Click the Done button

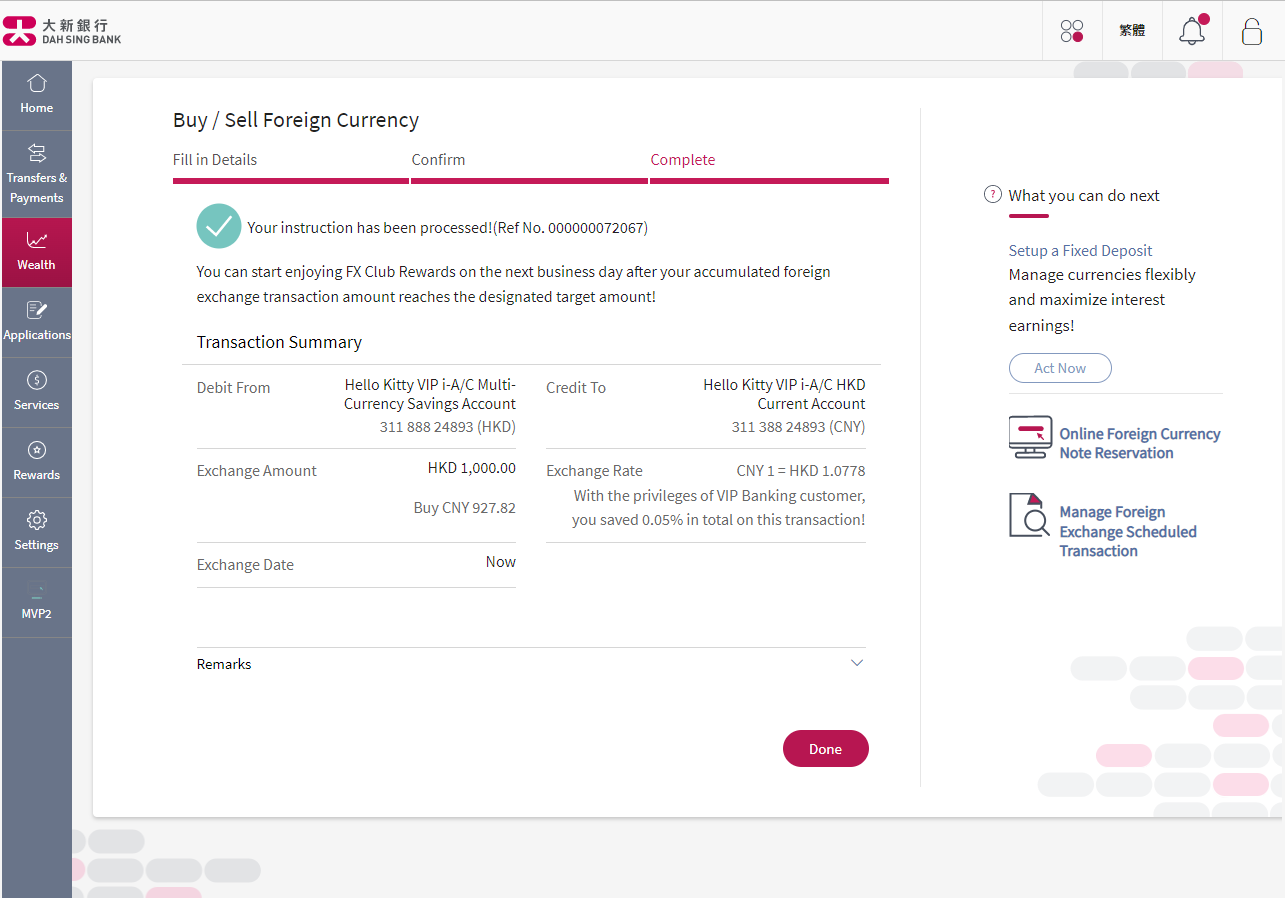pos(826,749)
